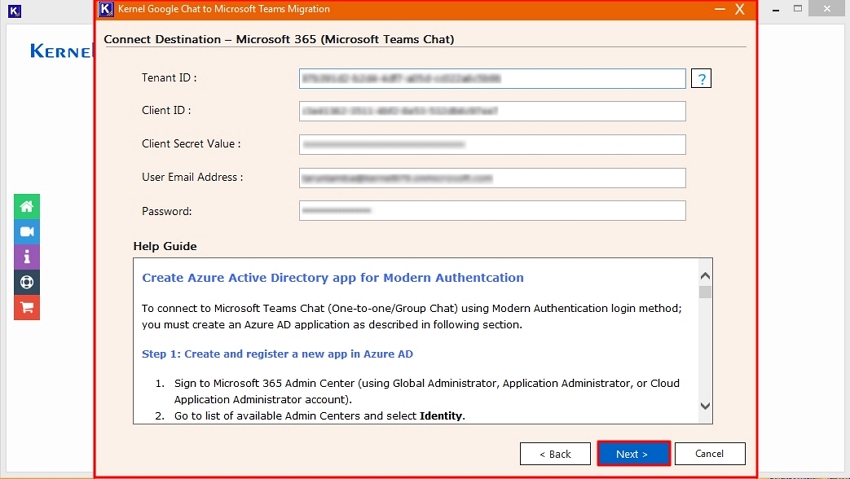The image size is (850, 479).
Task: Close the migration dialog with X
Action: click(x=739, y=9)
